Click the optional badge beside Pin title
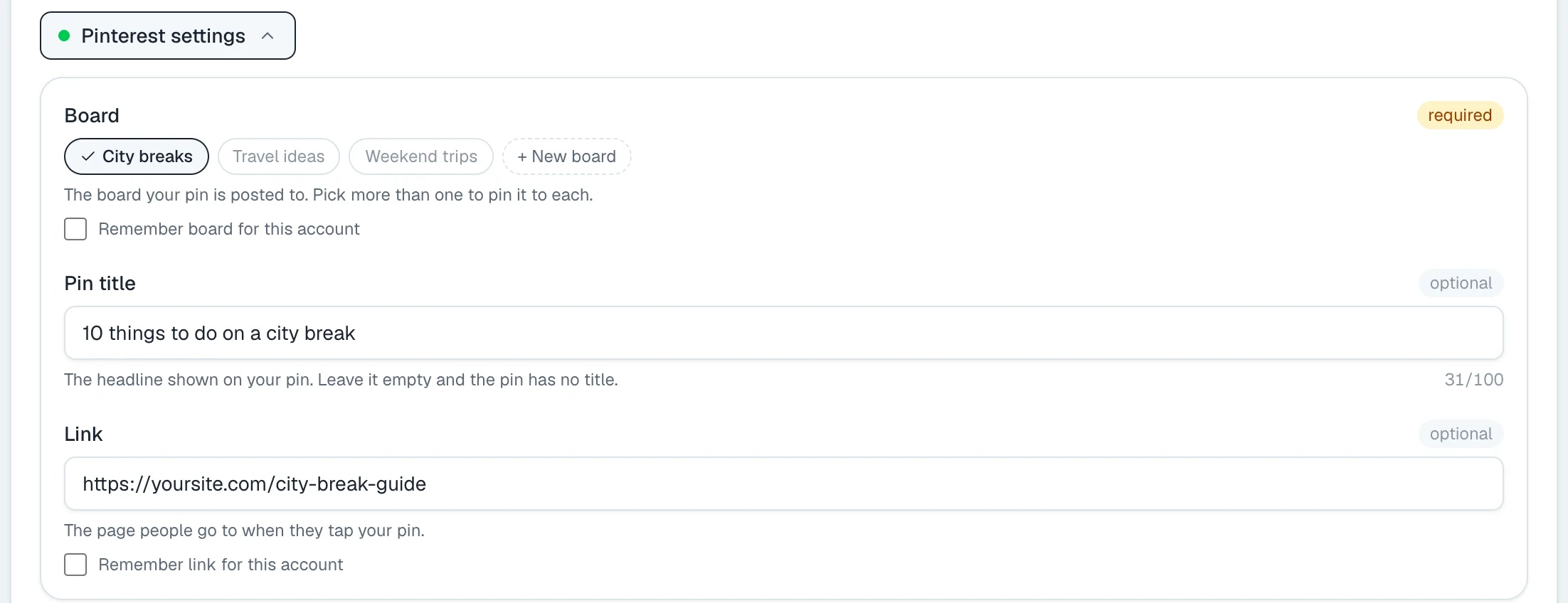 click(1461, 283)
